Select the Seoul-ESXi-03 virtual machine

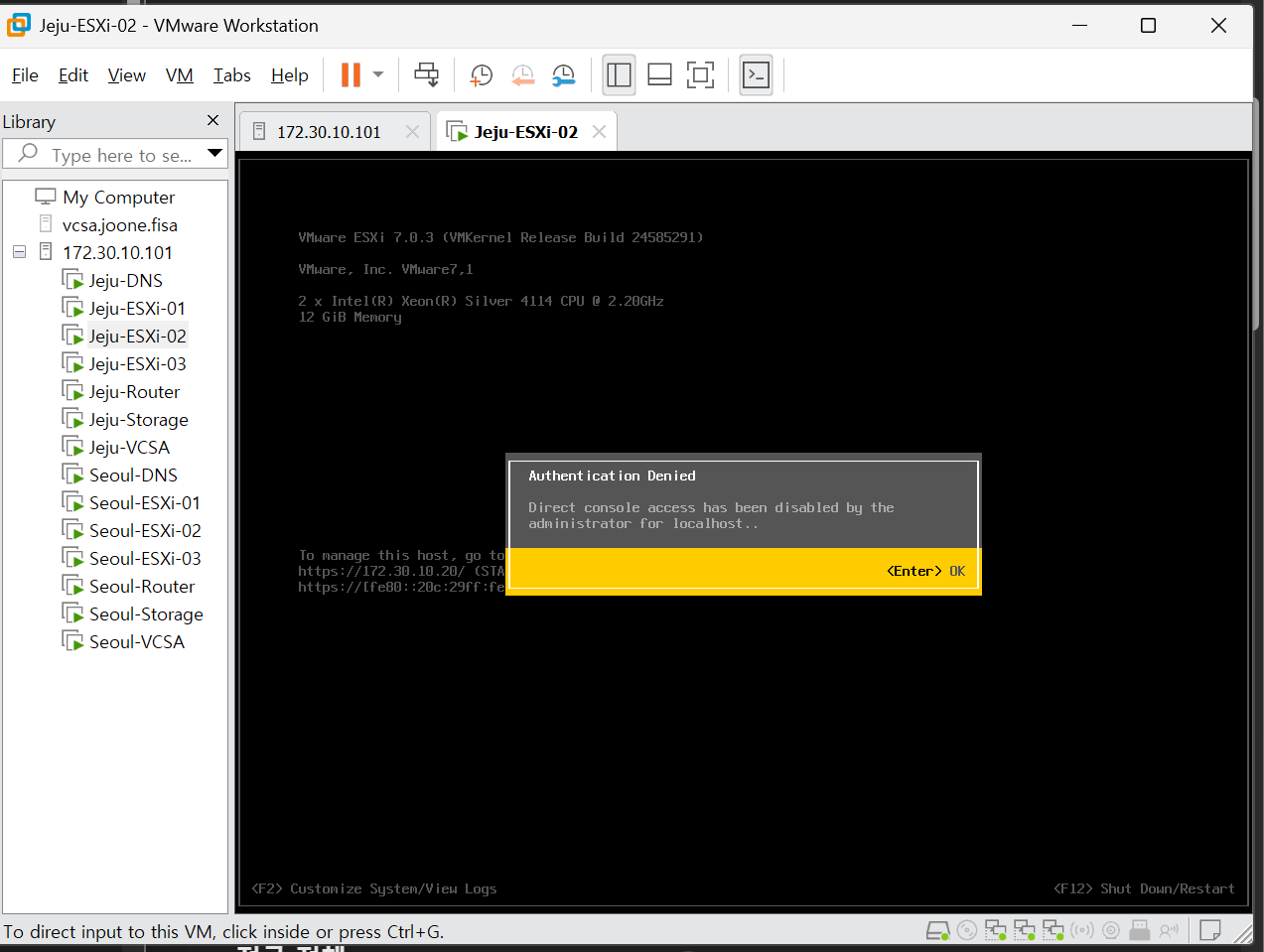pyautogui.click(x=145, y=559)
